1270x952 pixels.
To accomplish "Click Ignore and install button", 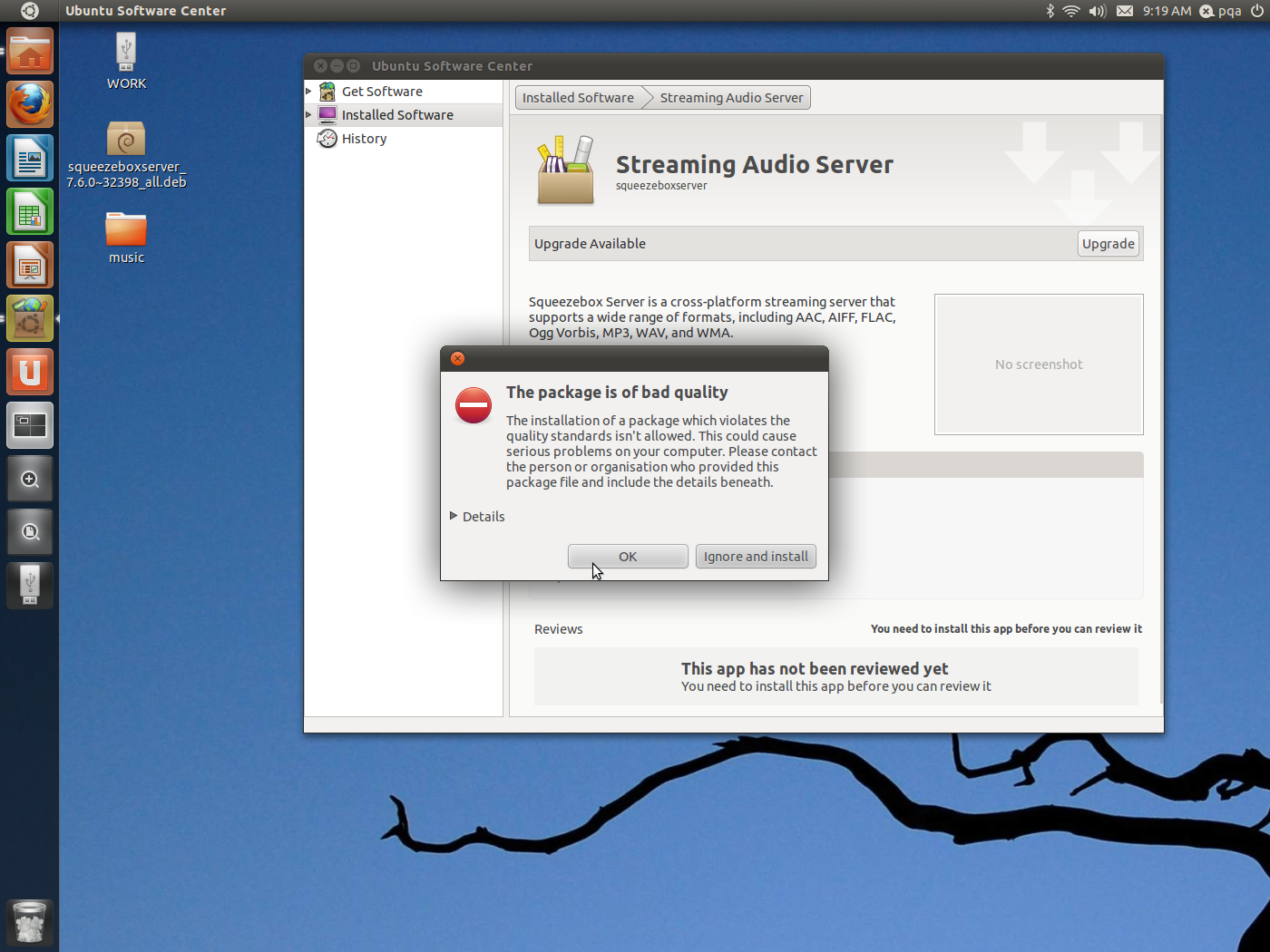I will (756, 557).
